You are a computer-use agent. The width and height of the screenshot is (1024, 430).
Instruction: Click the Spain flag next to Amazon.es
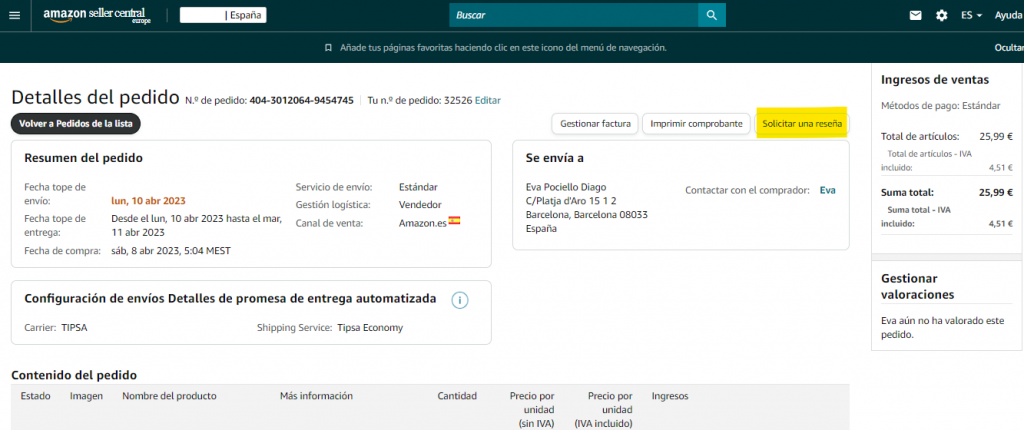[455, 221]
